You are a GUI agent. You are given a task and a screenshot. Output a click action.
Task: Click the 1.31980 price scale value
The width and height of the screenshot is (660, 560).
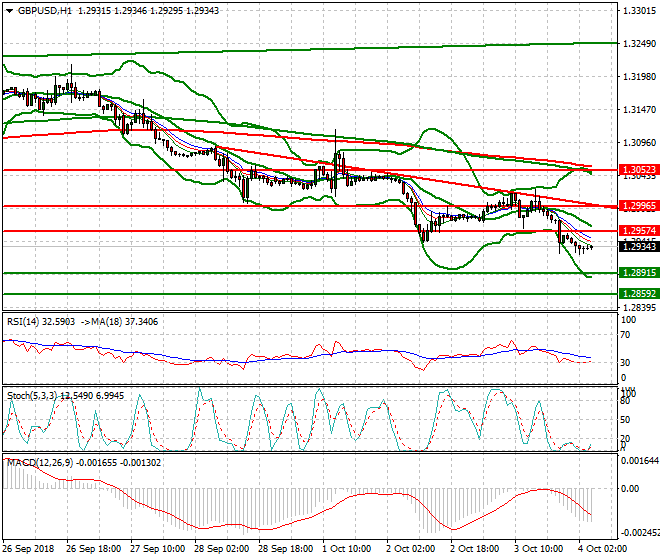(x=639, y=77)
